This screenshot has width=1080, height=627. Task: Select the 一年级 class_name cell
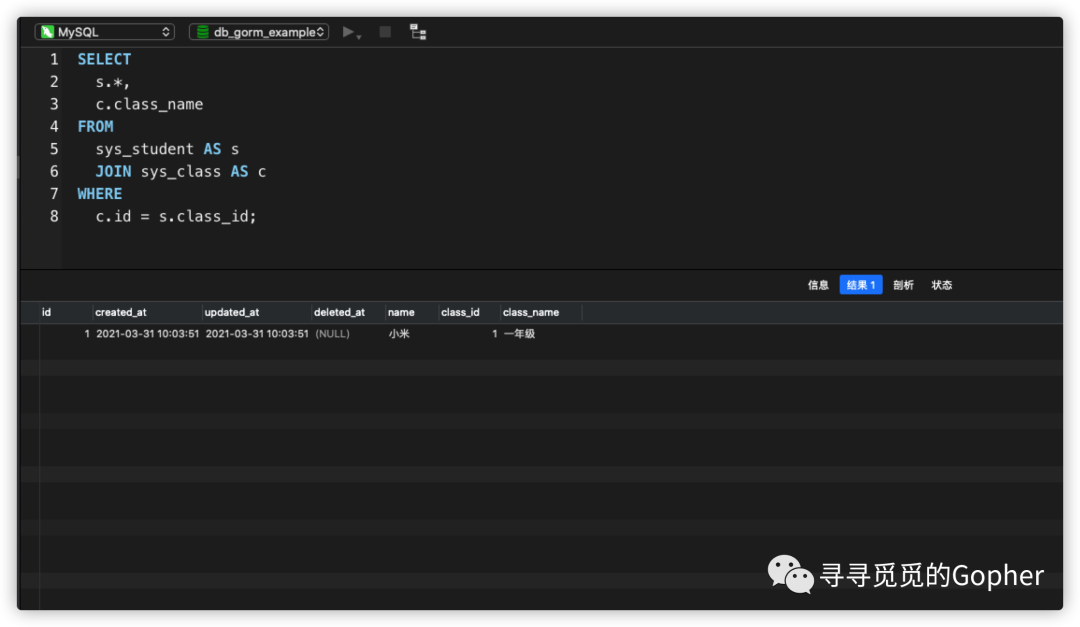(x=519, y=333)
